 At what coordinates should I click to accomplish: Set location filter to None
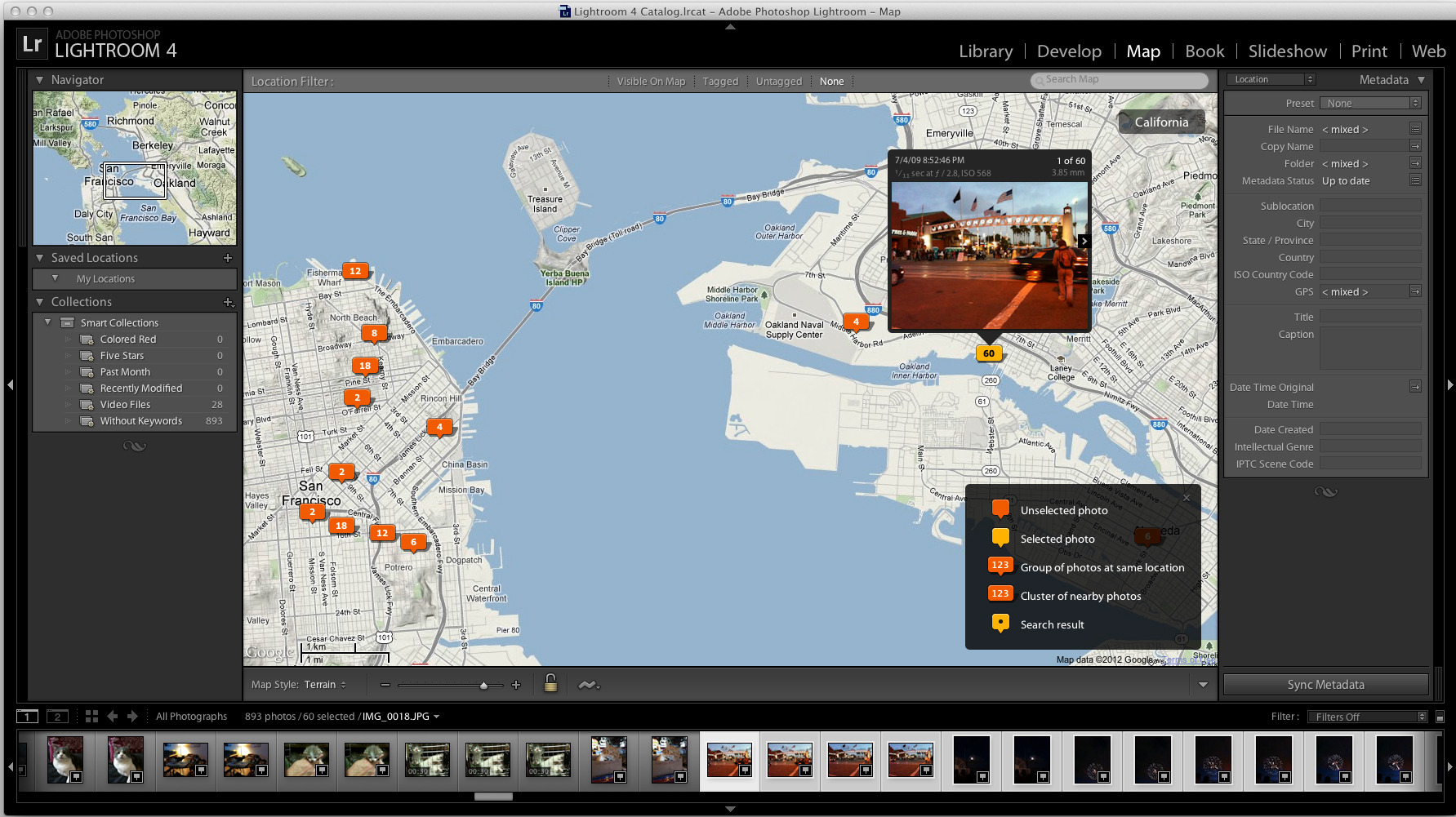click(x=831, y=82)
